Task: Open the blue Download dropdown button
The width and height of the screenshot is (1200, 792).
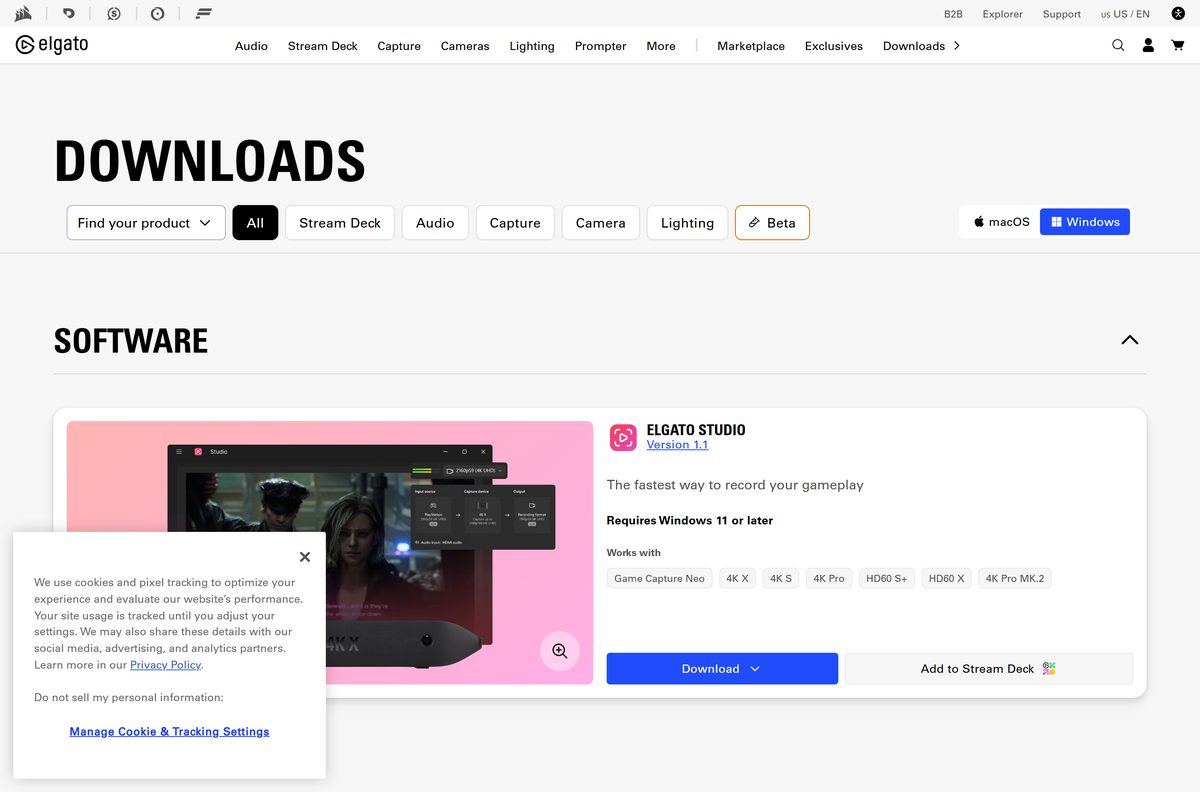Action: [x=722, y=669]
